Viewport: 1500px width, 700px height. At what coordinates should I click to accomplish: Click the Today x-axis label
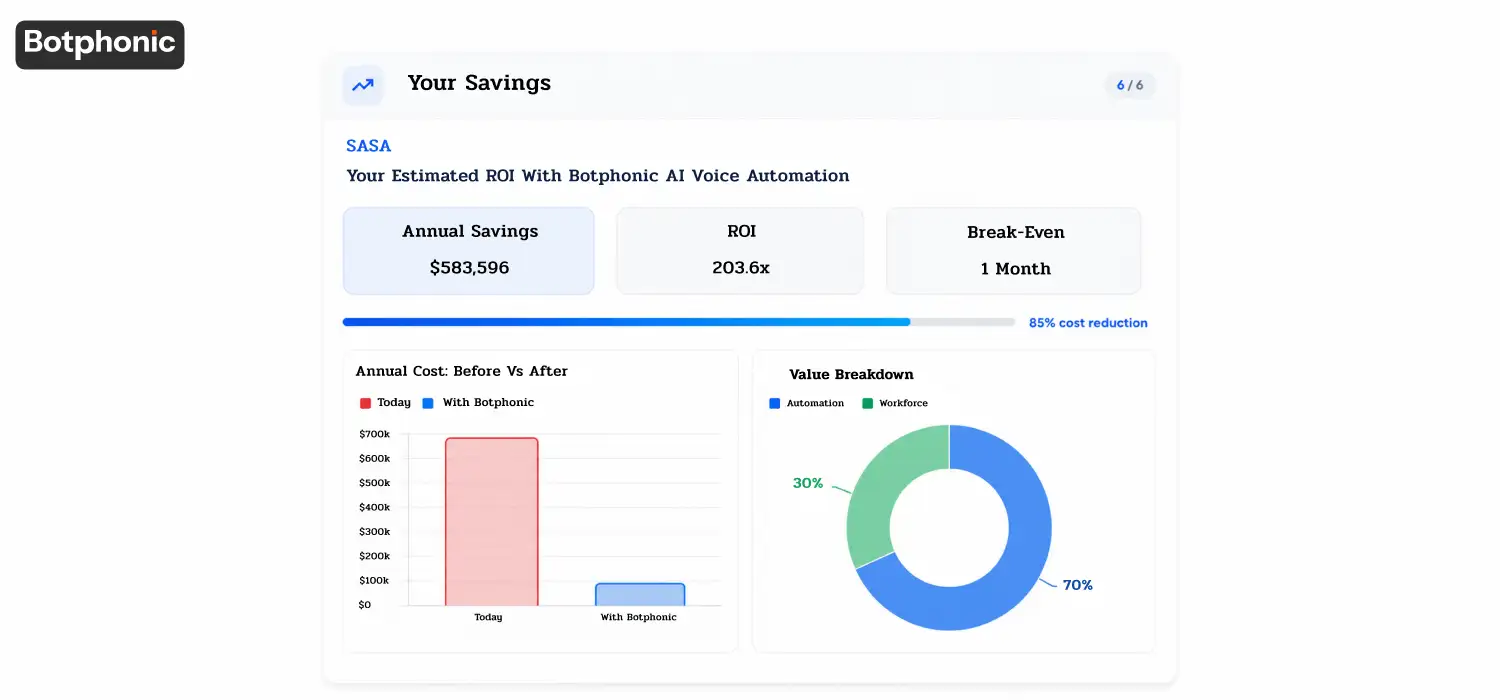pyautogui.click(x=488, y=617)
